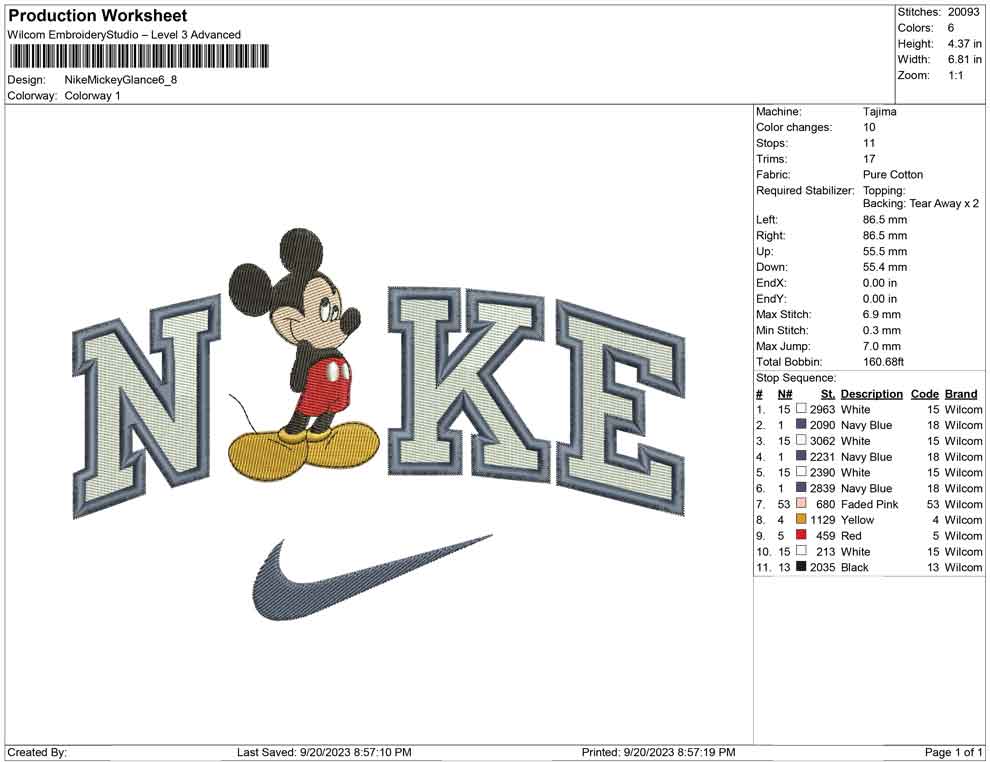Click the Printed timestamp in footer
The image size is (990, 762).
click(x=659, y=752)
